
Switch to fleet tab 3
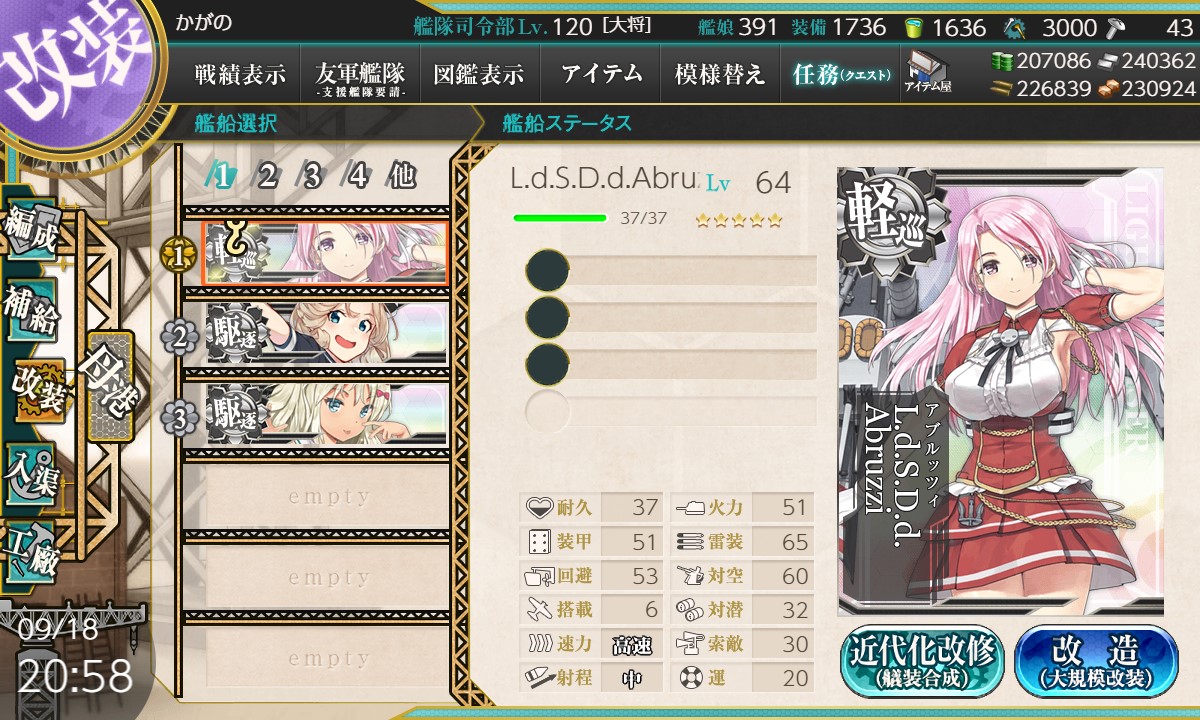point(312,176)
